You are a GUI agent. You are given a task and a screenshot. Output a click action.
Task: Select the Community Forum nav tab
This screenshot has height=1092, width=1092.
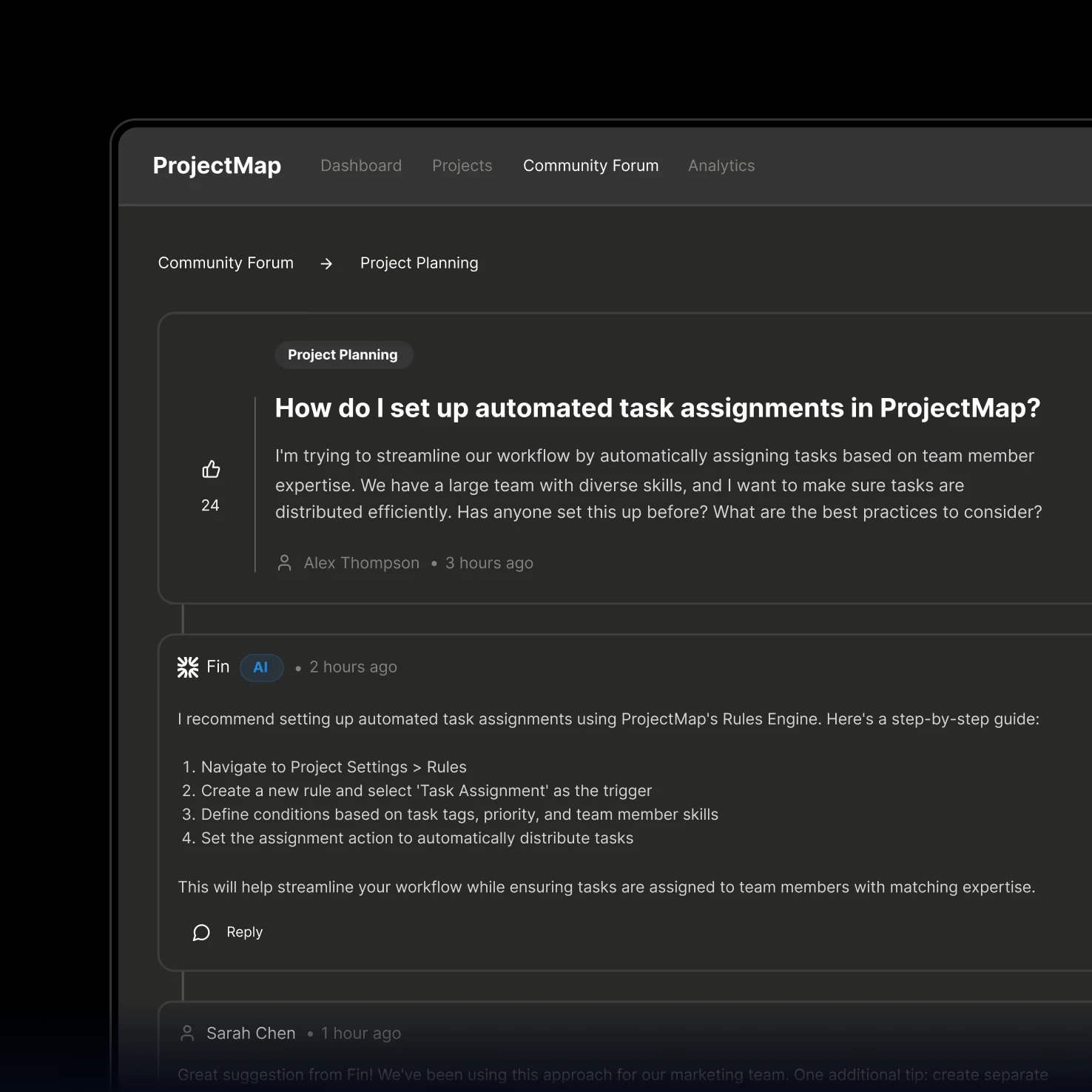pos(590,166)
